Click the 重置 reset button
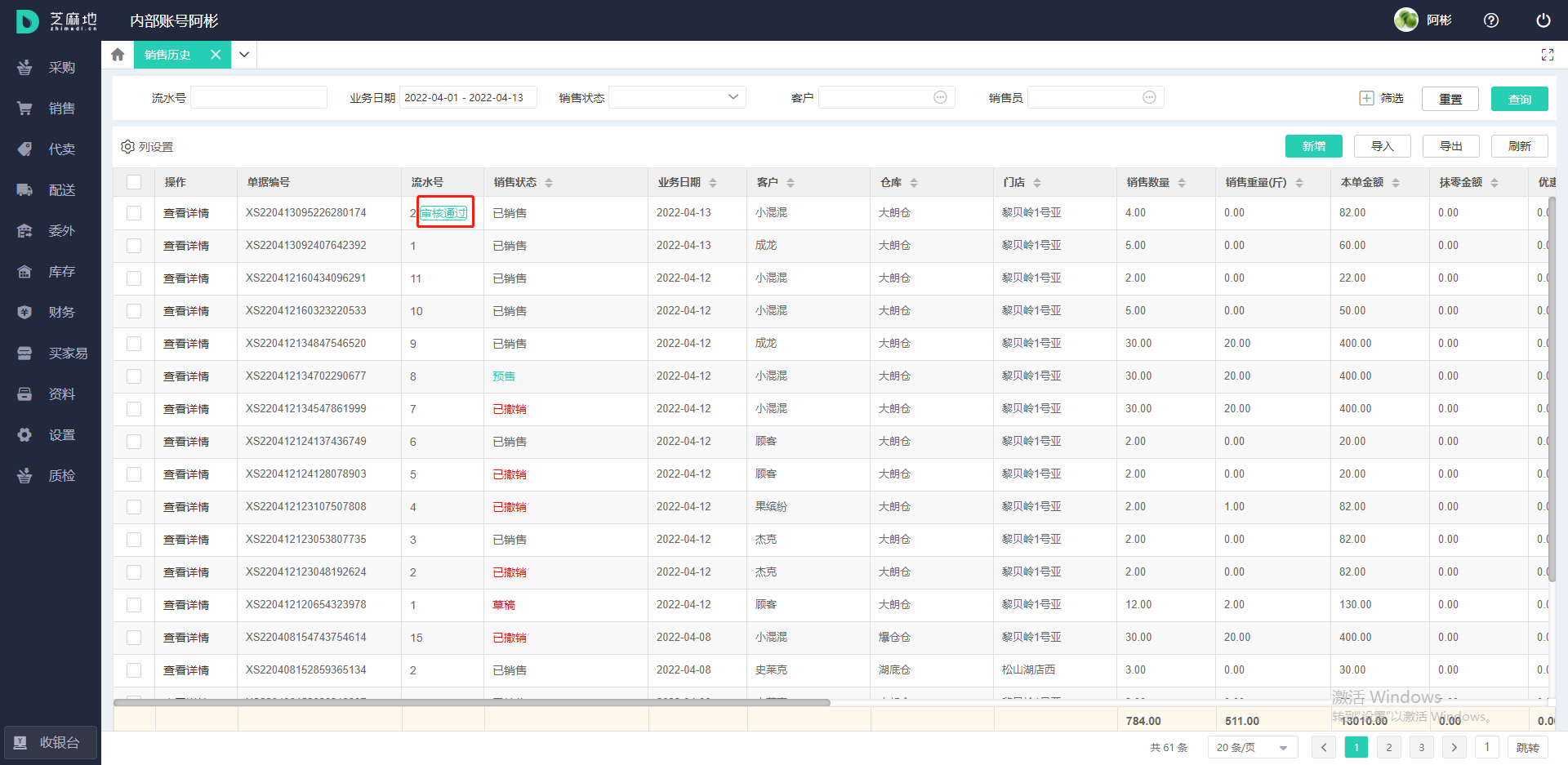This screenshot has height=765, width=1568. coord(1450,99)
